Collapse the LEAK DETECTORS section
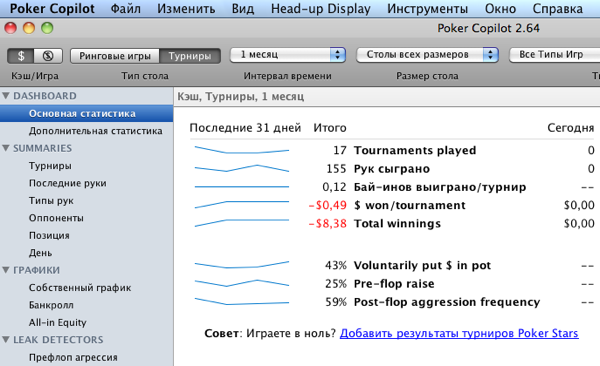Viewport: 600px width, 366px height. [x=6, y=340]
